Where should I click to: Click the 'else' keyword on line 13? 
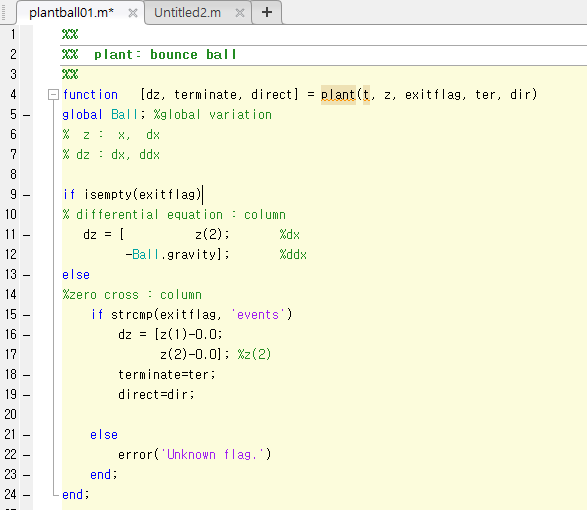pyautogui.click(x=76, y=275)
